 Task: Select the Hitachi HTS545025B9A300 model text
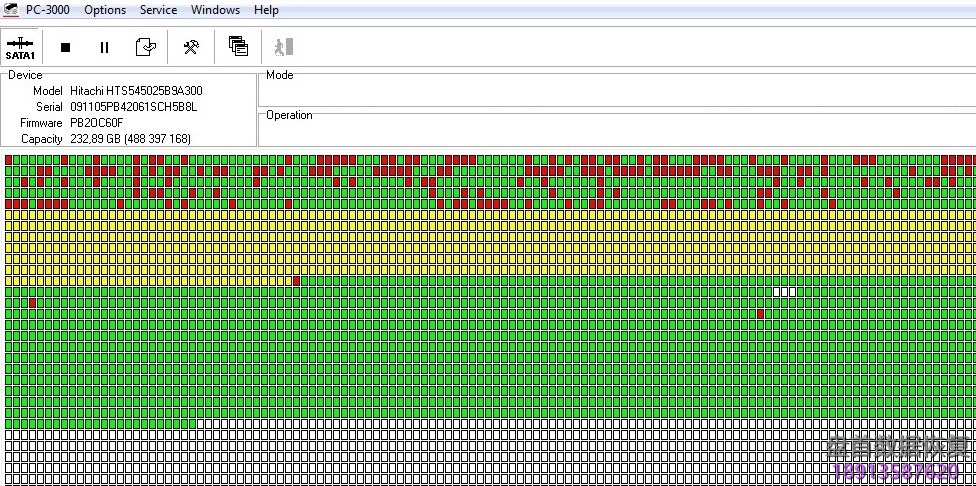pyautogui.click(x=136, y=91)
